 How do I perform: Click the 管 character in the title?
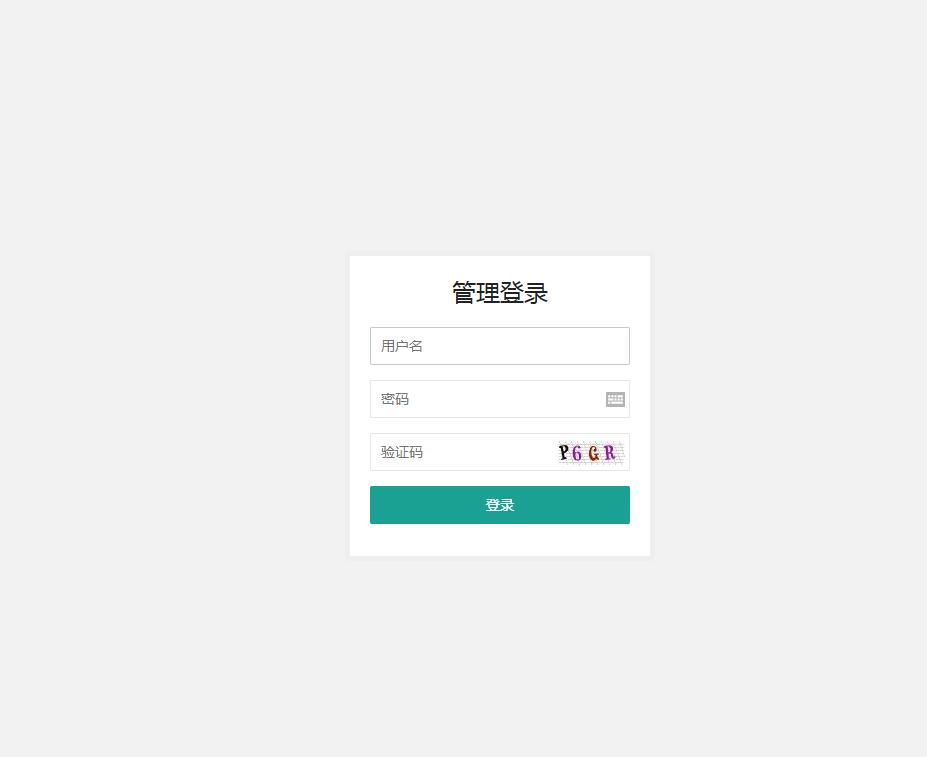(464, 293)
